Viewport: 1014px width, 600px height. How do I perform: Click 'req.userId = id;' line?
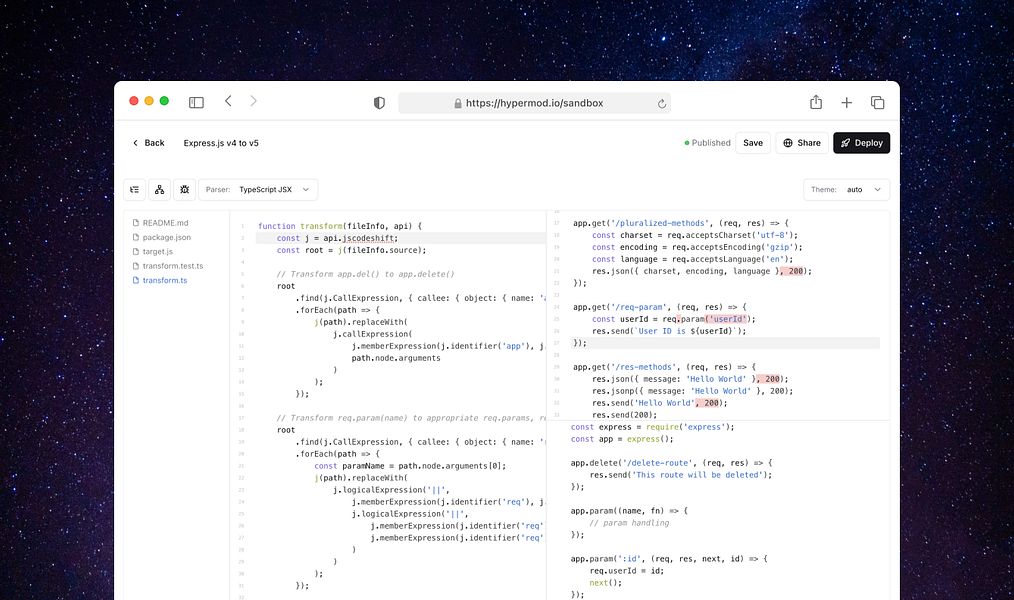click(627, 571)
